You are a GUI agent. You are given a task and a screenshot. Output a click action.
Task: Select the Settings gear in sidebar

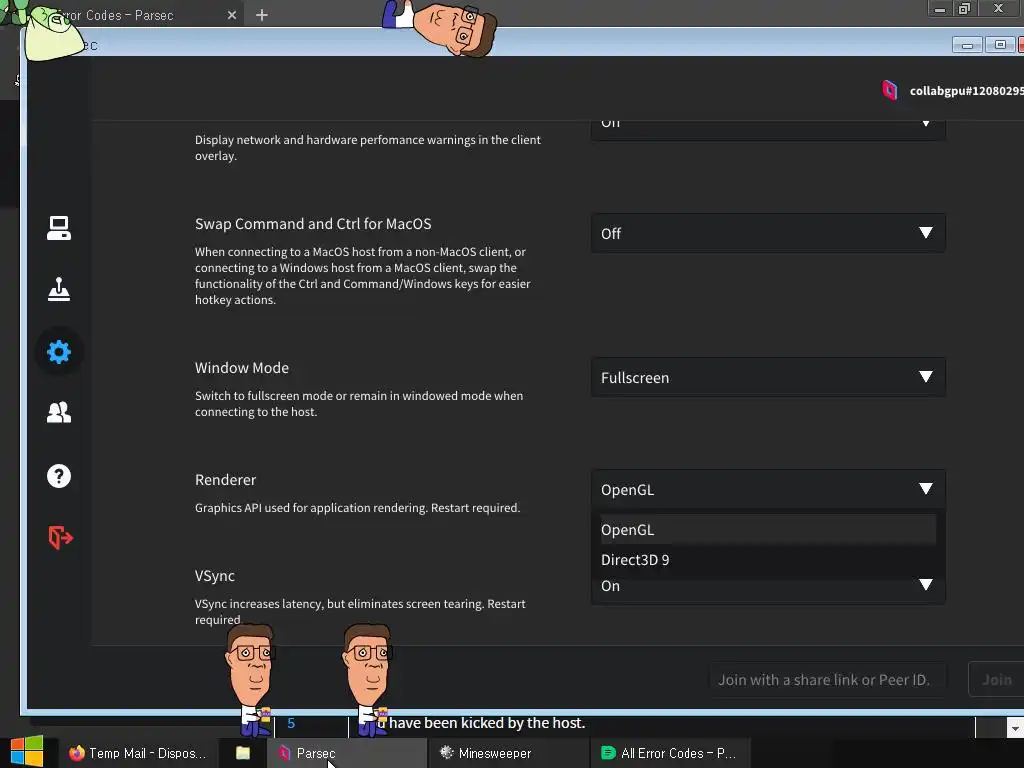click(x=59, y=352)
